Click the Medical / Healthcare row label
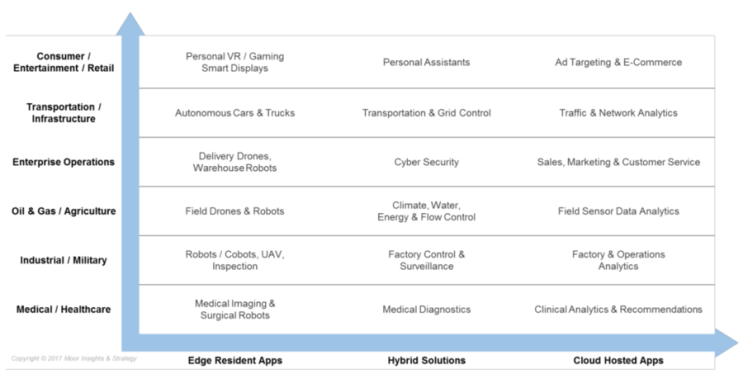Viewport: 743px width, 374px height. [x=63, y=310]
